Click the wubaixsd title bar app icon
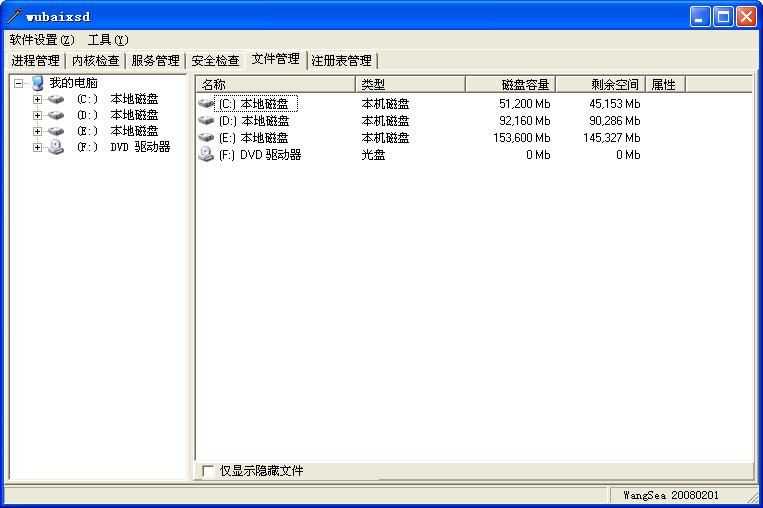The image size is (763, 508). 14,16
